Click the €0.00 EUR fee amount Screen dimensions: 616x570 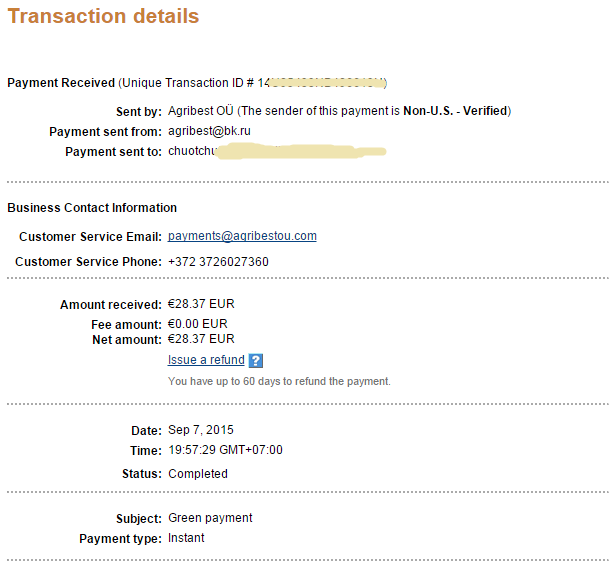[x=198, y=324]
